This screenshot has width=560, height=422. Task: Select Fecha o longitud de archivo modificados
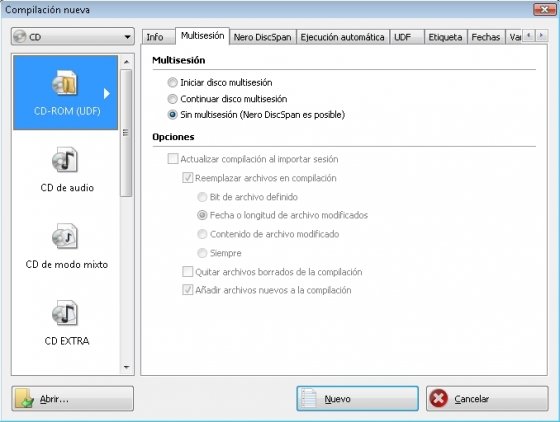click(202, 215)
